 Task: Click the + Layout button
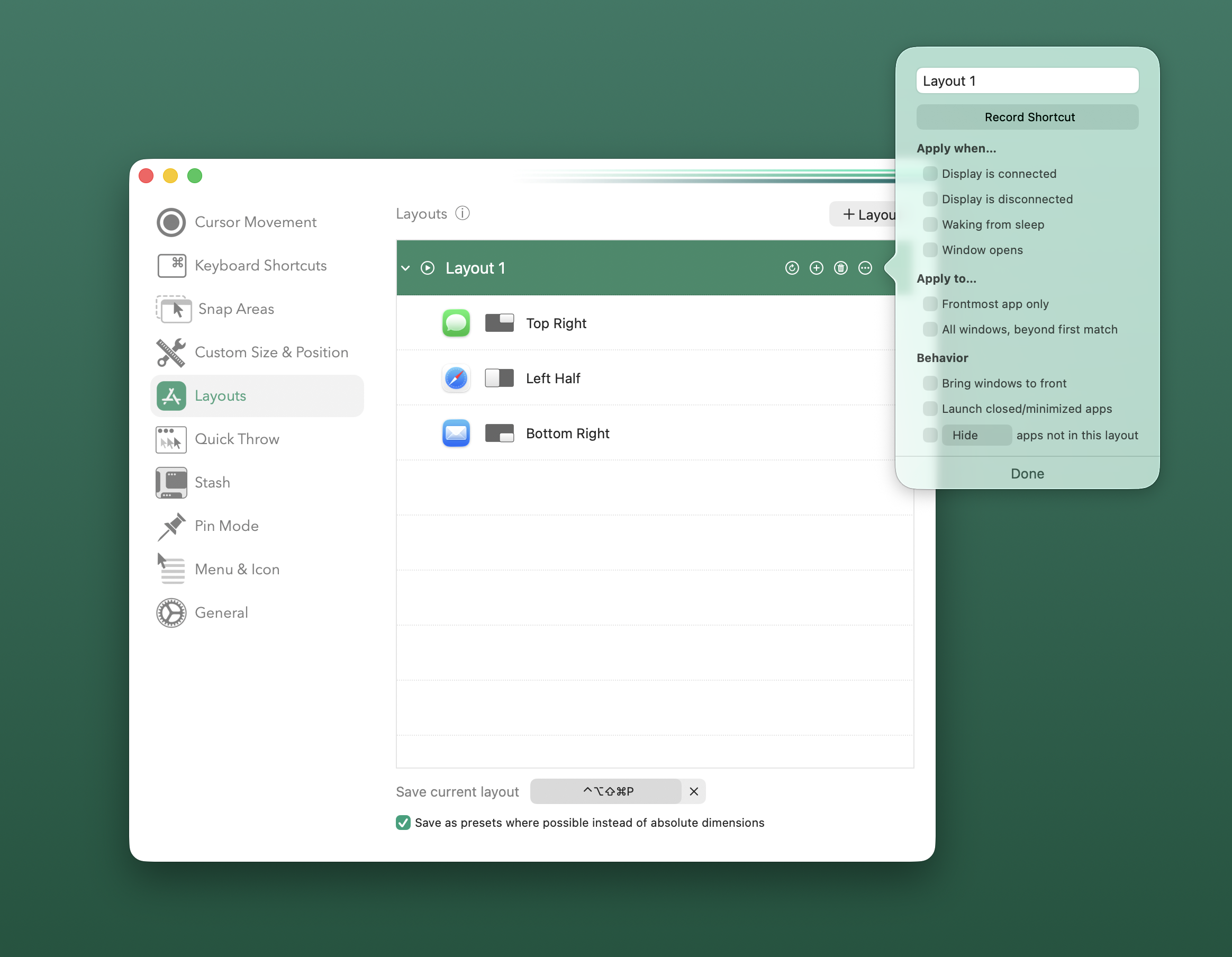click(x=863, y=214)
